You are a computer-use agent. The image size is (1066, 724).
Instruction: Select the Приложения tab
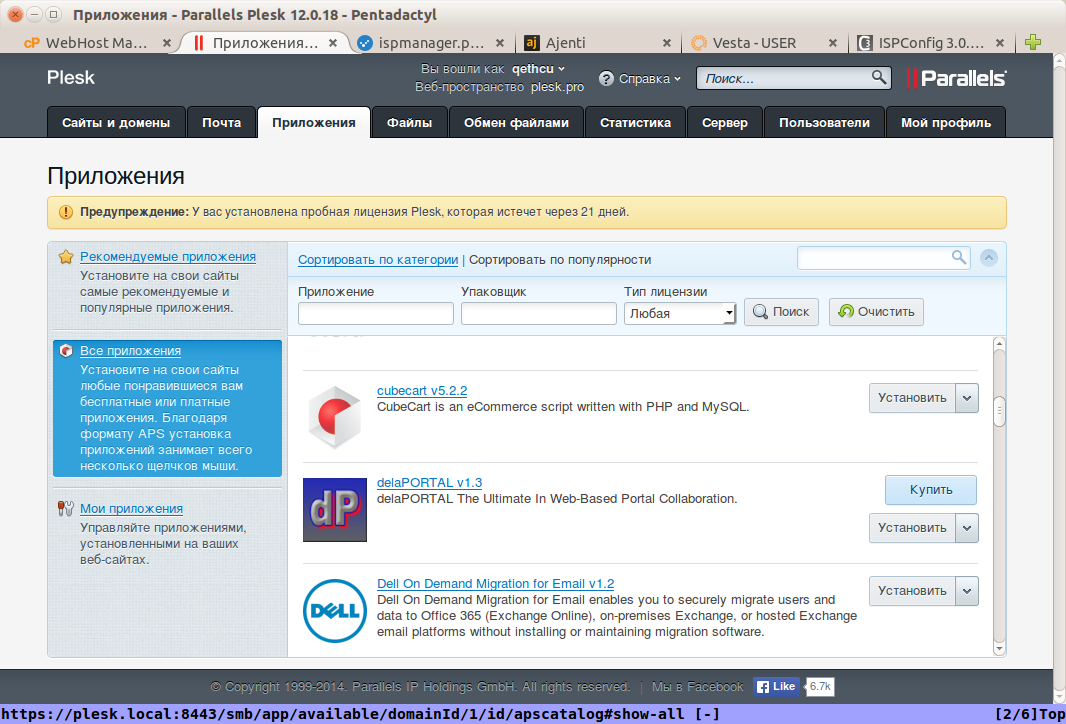[314, 122]
